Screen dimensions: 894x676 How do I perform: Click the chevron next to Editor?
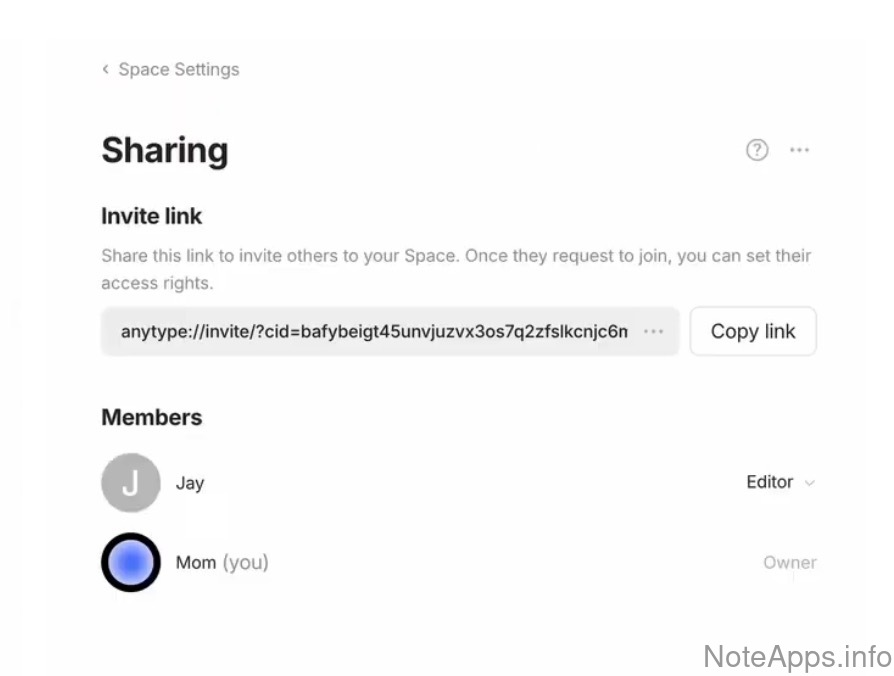[x=810, y=483]
